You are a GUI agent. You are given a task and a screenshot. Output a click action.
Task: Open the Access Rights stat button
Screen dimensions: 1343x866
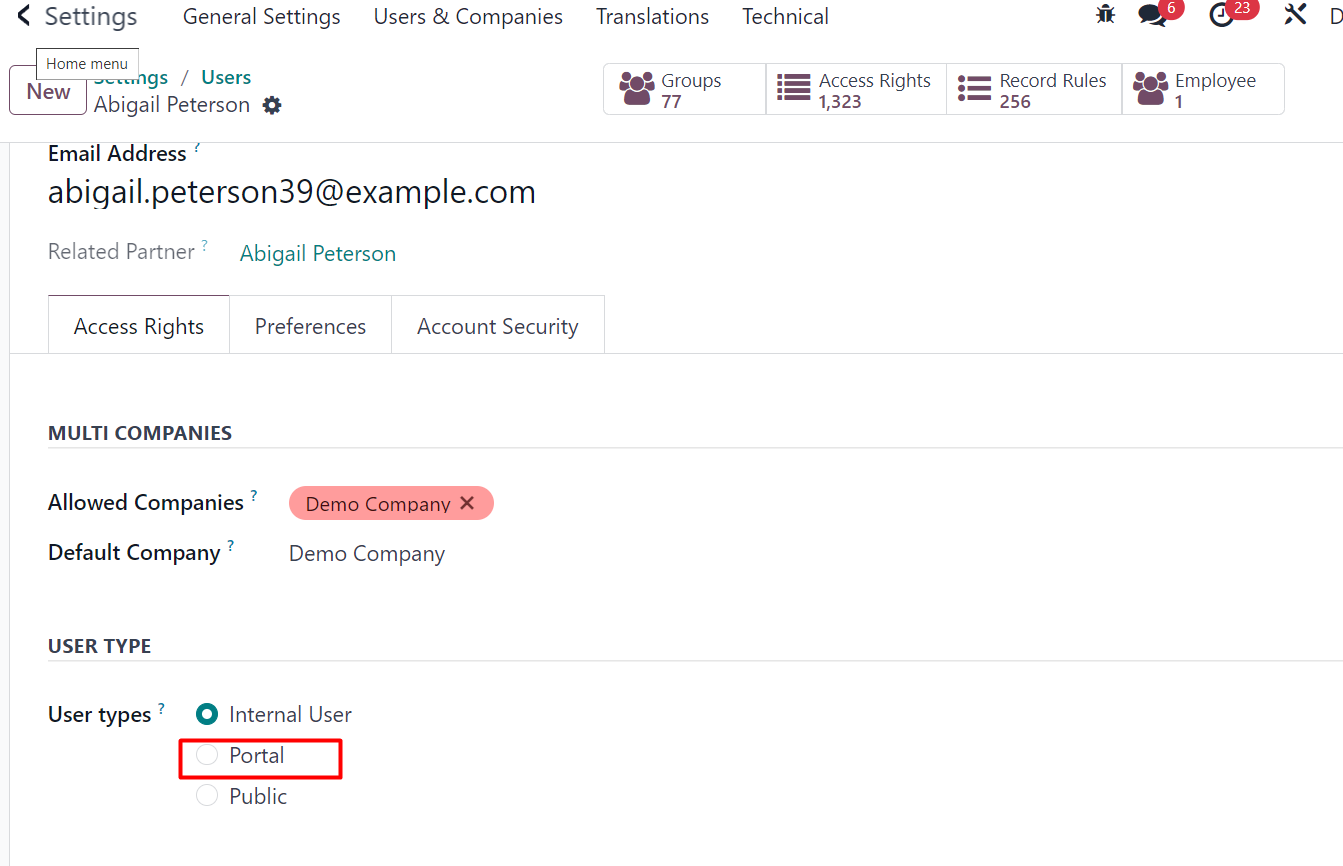coord(856,89)
